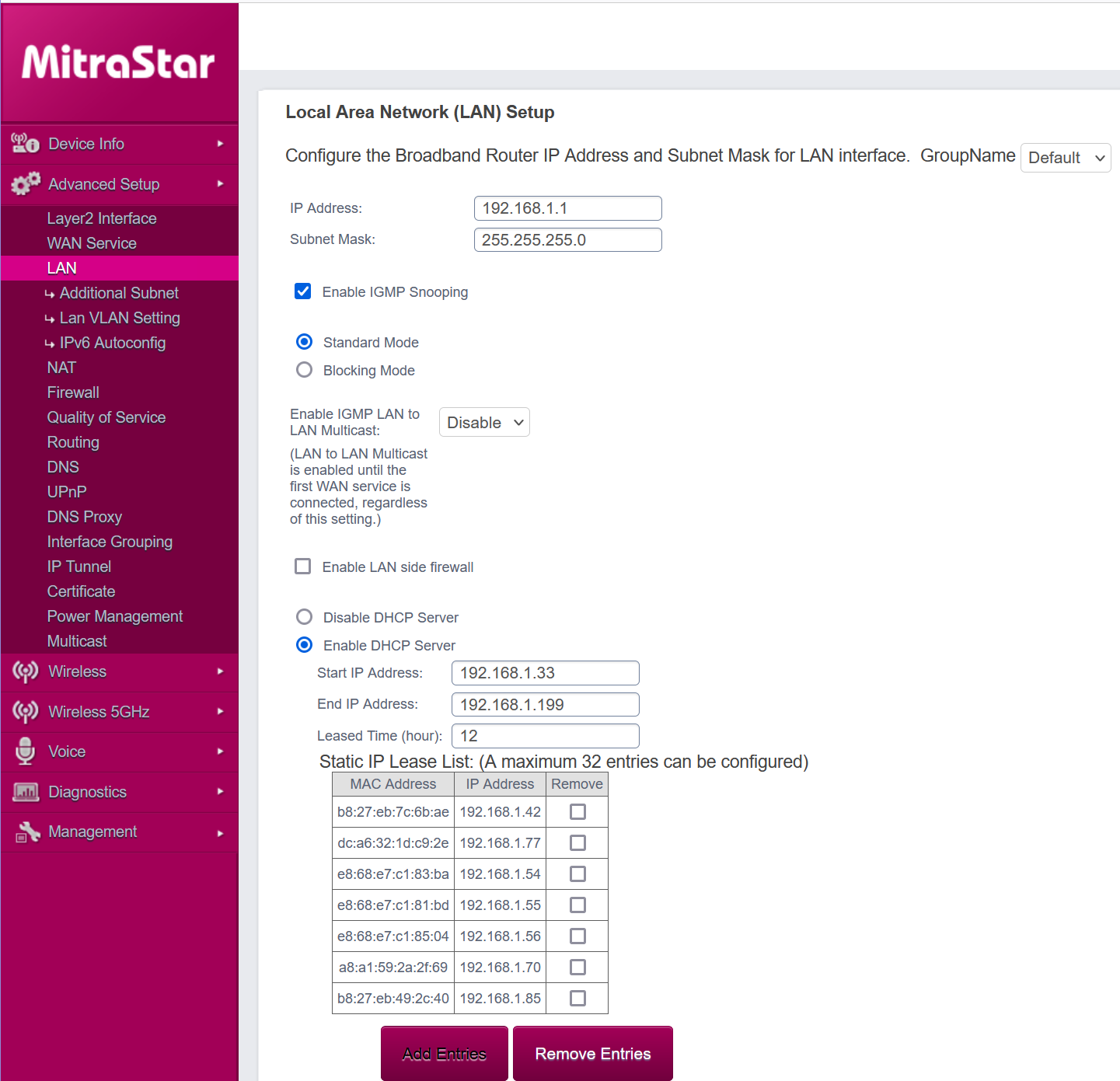
Task: Click the End IP Address field
Action: click(x=546, y=704)
